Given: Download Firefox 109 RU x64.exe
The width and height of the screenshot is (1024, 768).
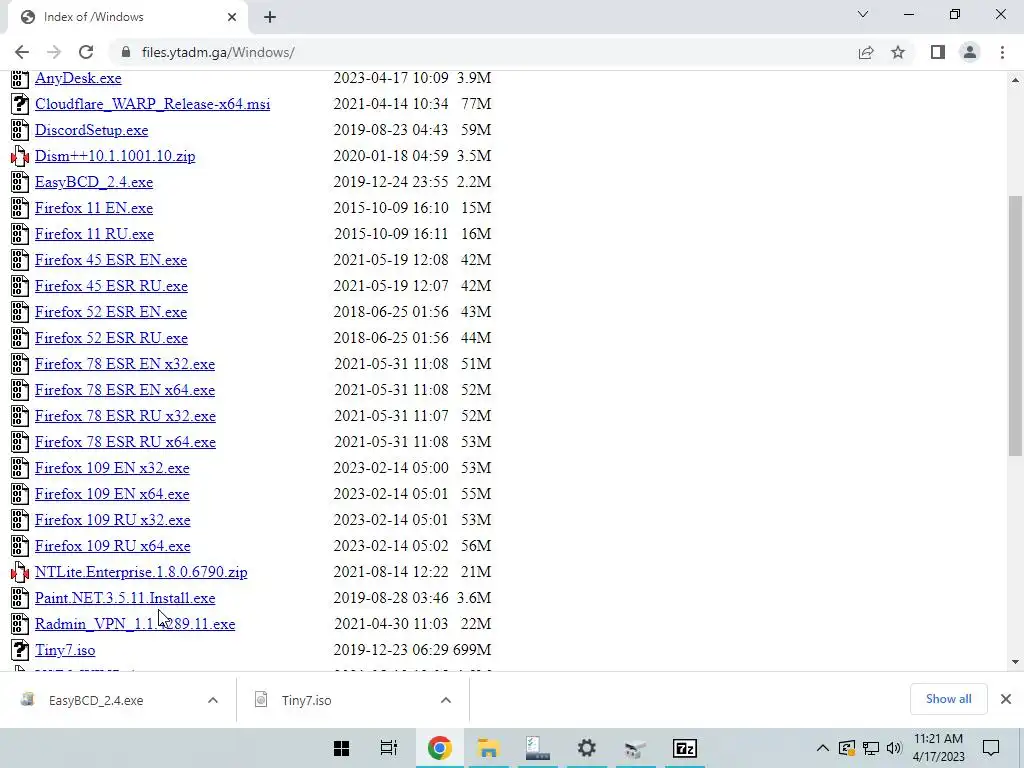Looking at the screenshot, I should pos(113,546).
